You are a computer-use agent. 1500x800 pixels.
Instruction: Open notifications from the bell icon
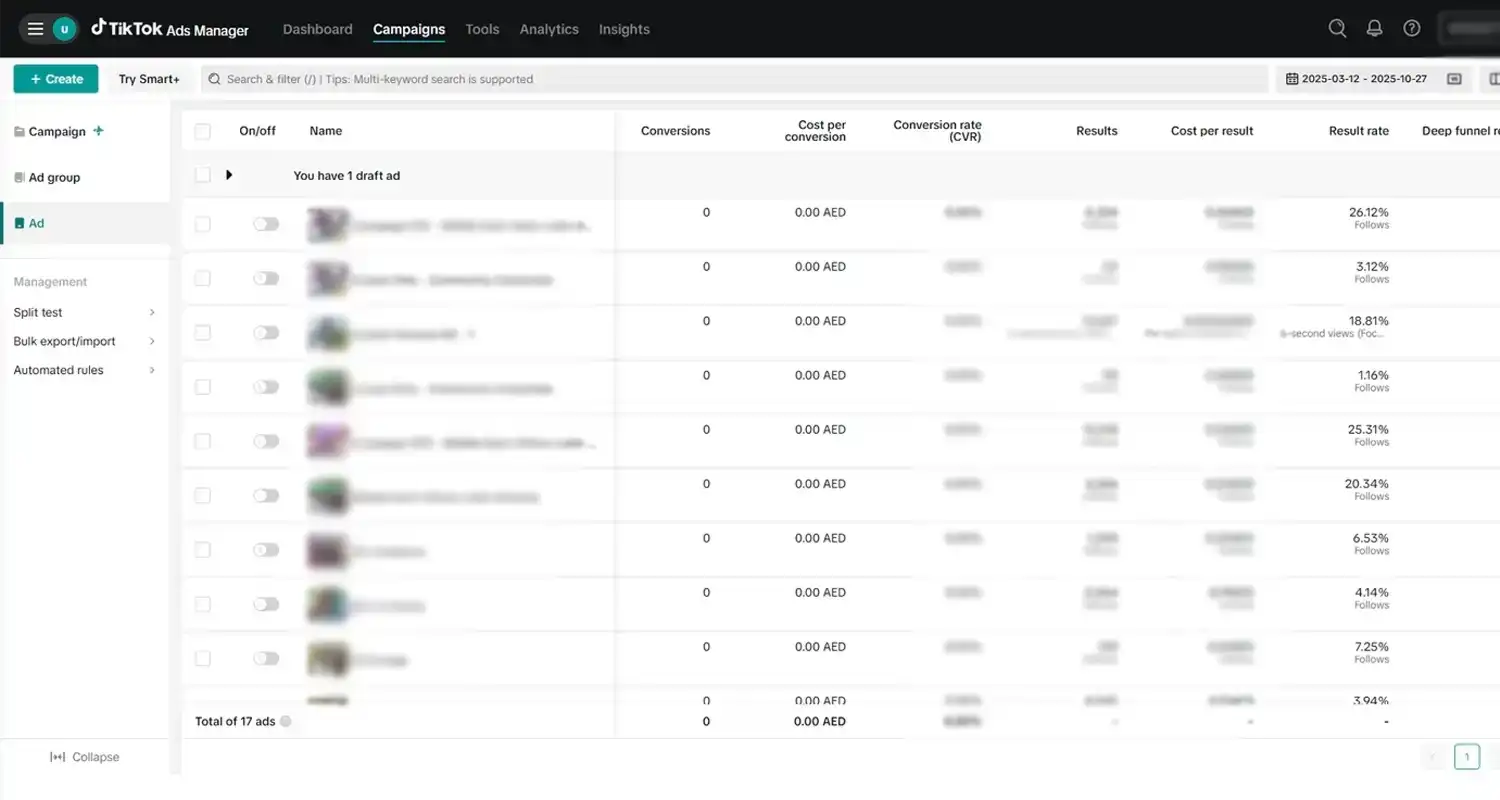pos(1374,29)
